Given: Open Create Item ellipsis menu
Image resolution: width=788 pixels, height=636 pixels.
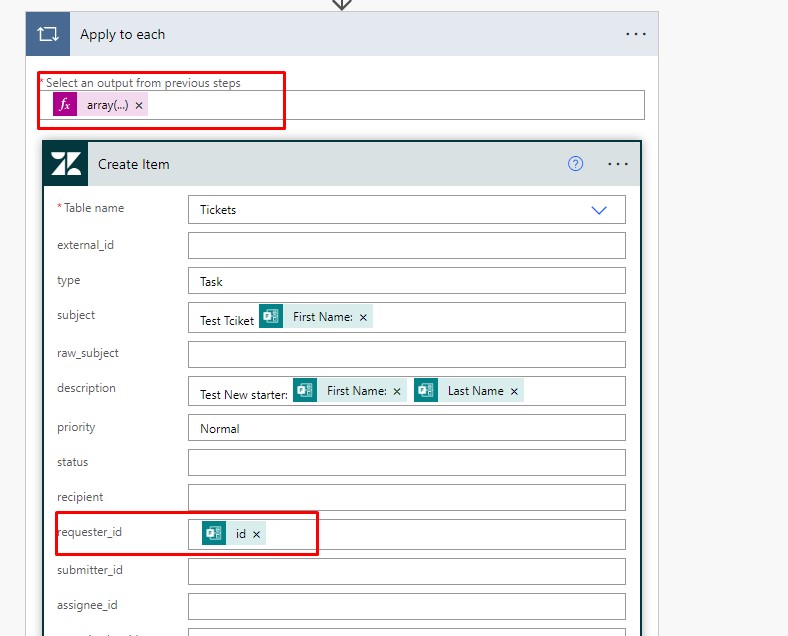Looking at the screenshot, I should [x=617, y=164].
